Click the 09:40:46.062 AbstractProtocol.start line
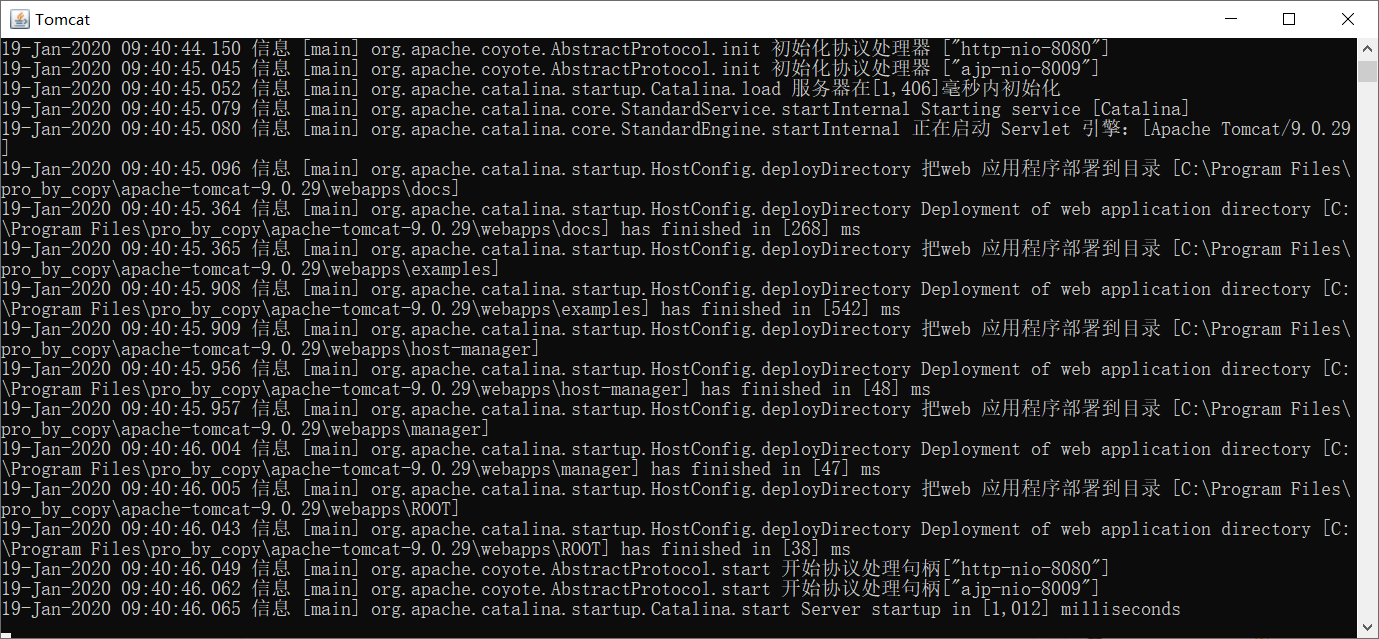This screenshot has width=1379, height=639. 550,589
